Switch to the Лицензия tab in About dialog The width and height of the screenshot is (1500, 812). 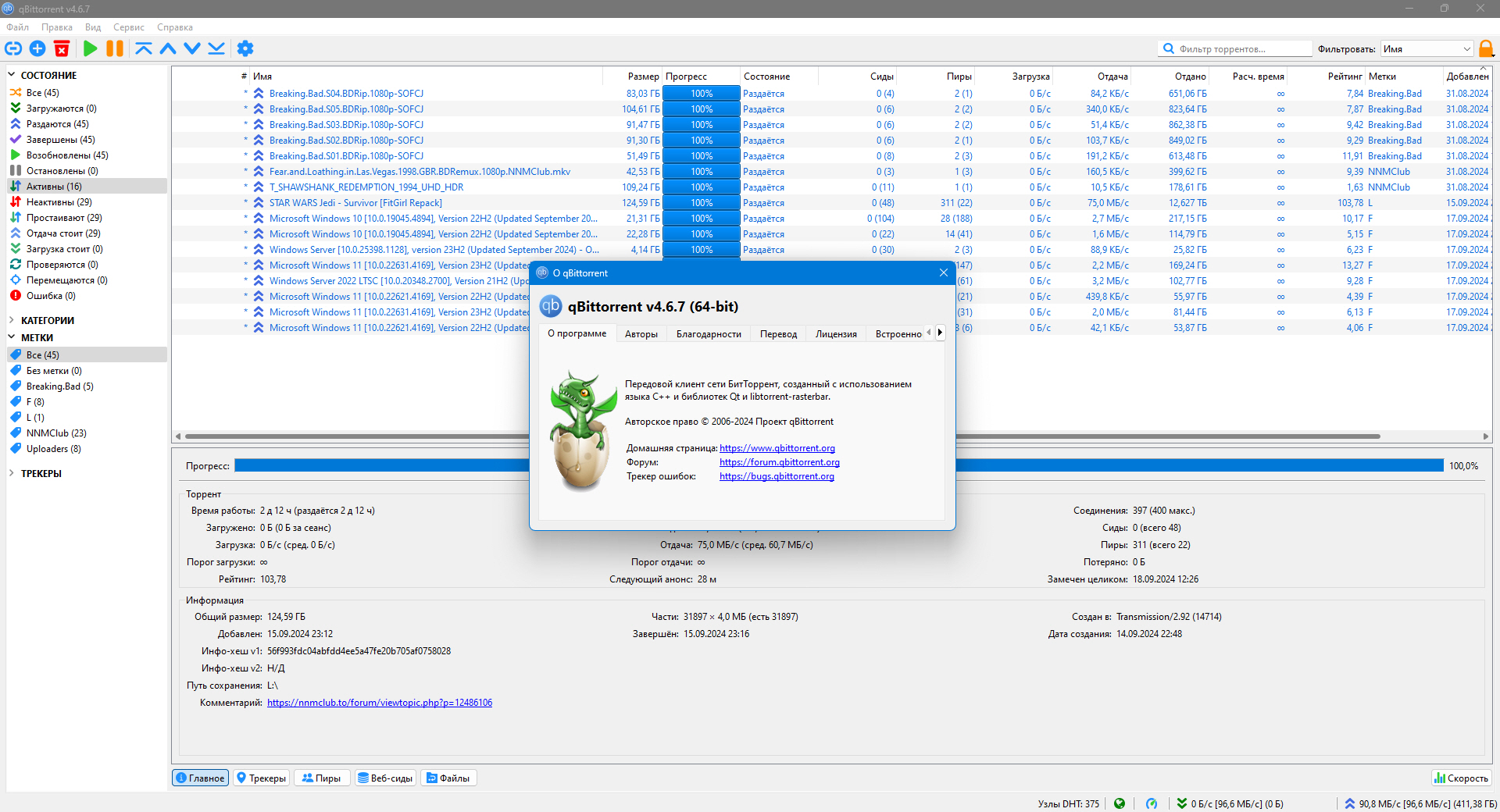click(836, 334)
